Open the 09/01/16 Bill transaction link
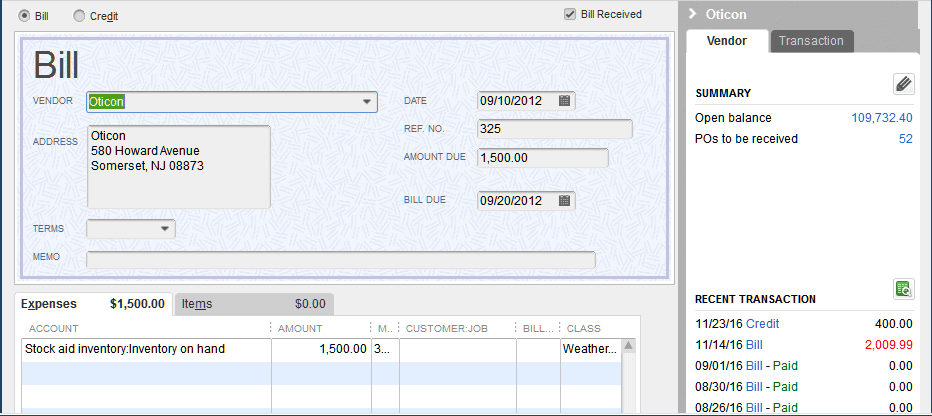 (x=754, y=365)
